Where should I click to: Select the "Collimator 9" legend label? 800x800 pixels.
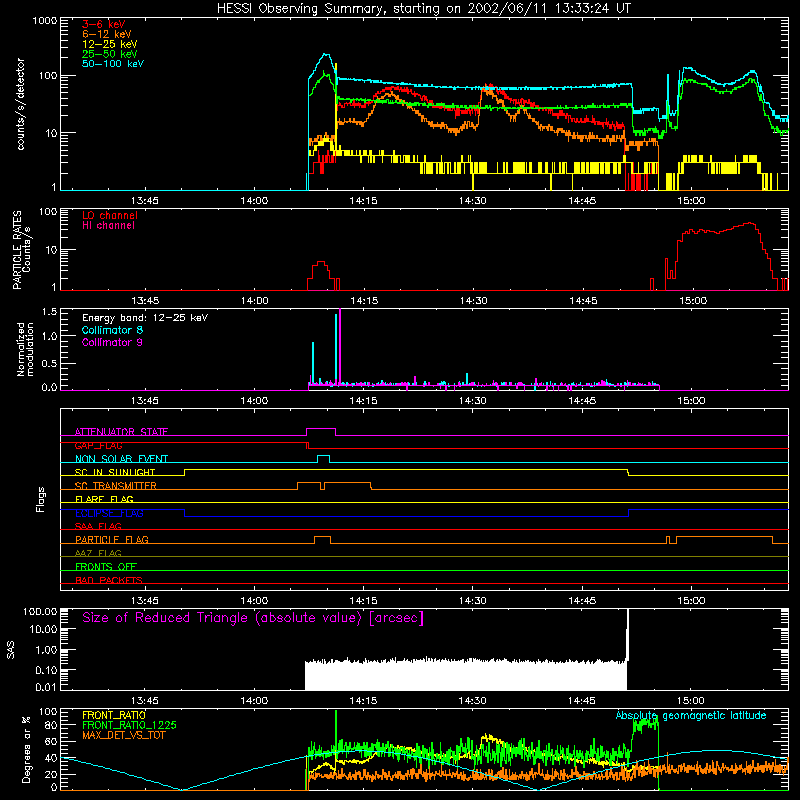pyautogui.click(x=112, y=342)
